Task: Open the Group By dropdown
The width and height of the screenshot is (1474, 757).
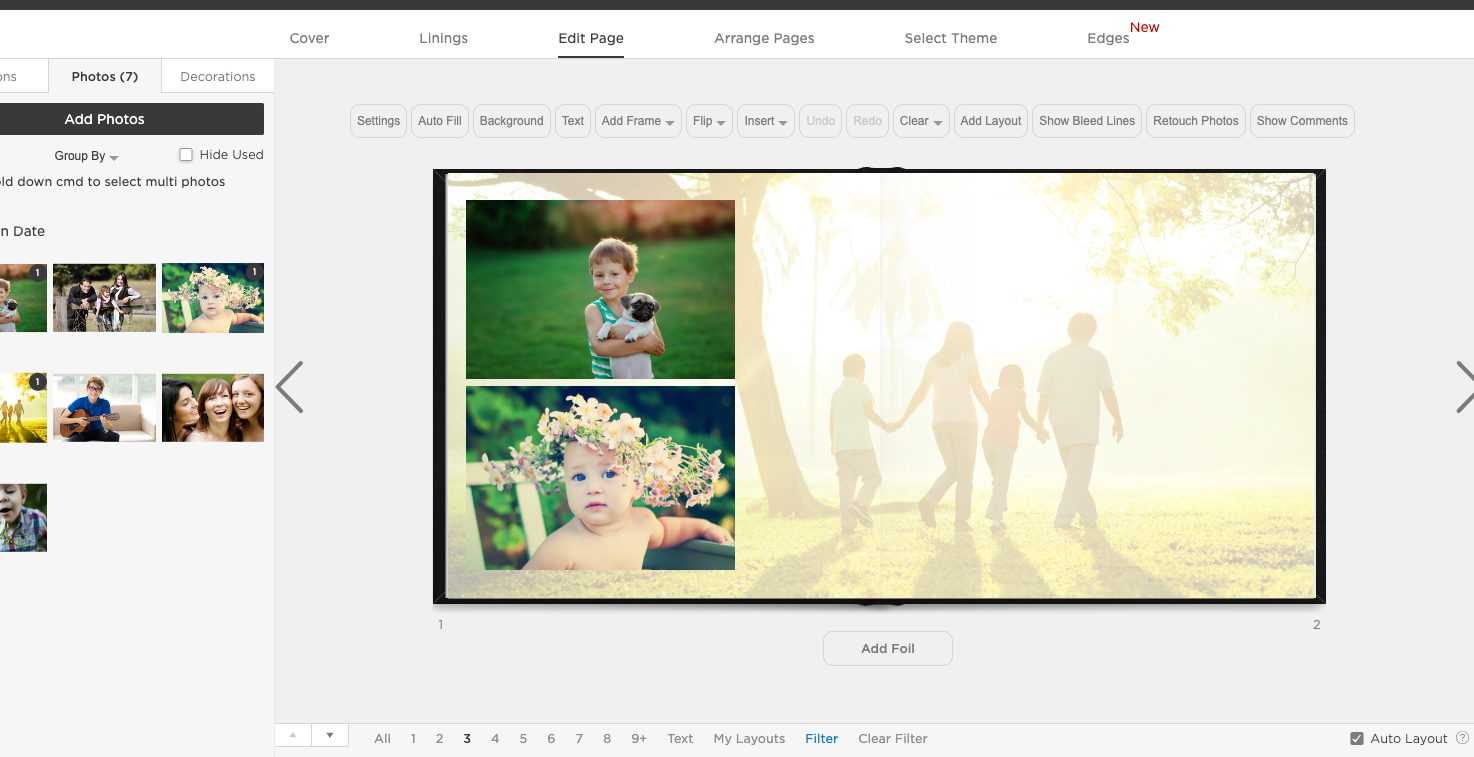Action: tap(86, 156)
